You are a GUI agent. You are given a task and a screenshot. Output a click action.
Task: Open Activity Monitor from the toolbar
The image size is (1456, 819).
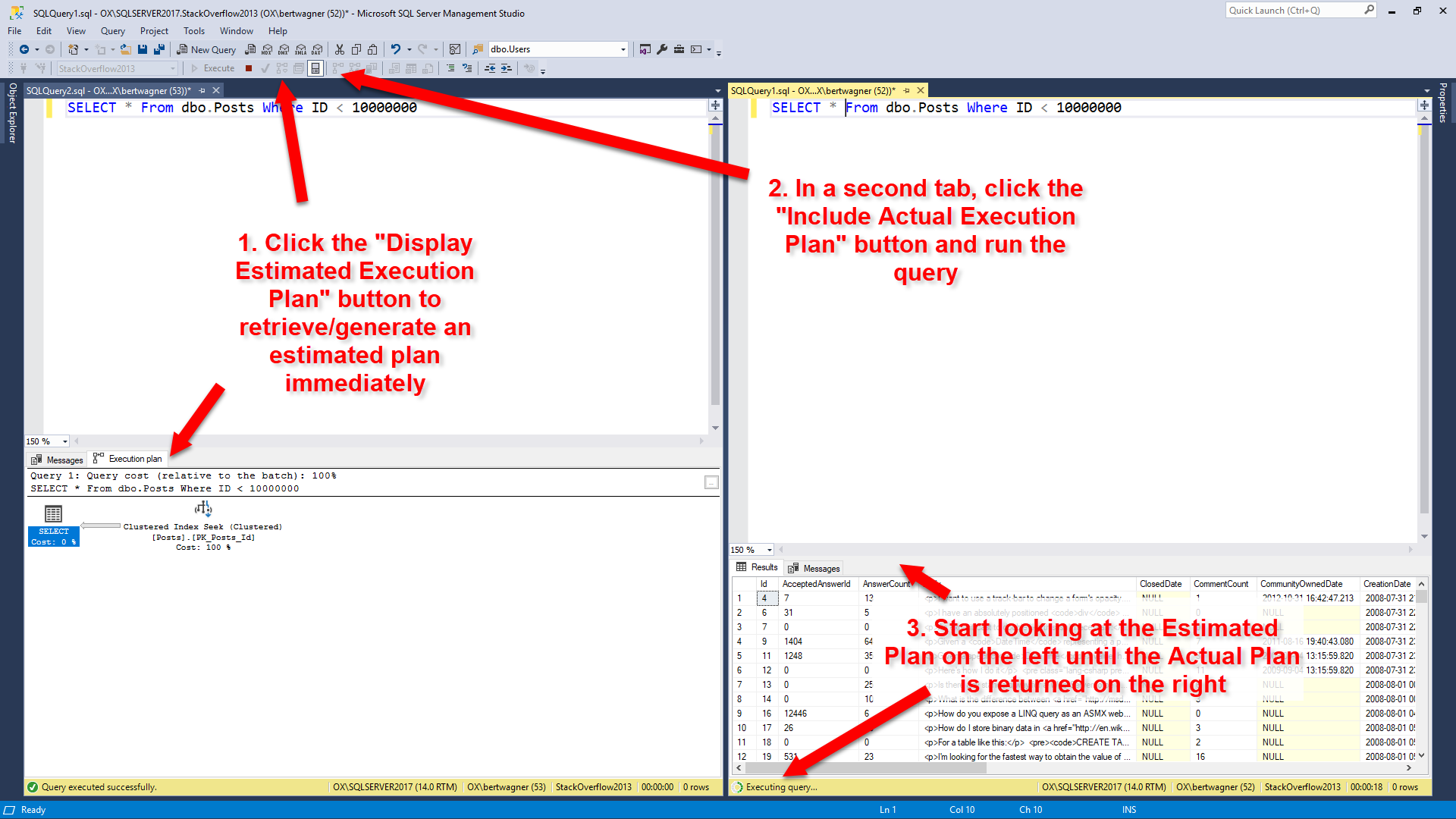[x=455, y=49]
